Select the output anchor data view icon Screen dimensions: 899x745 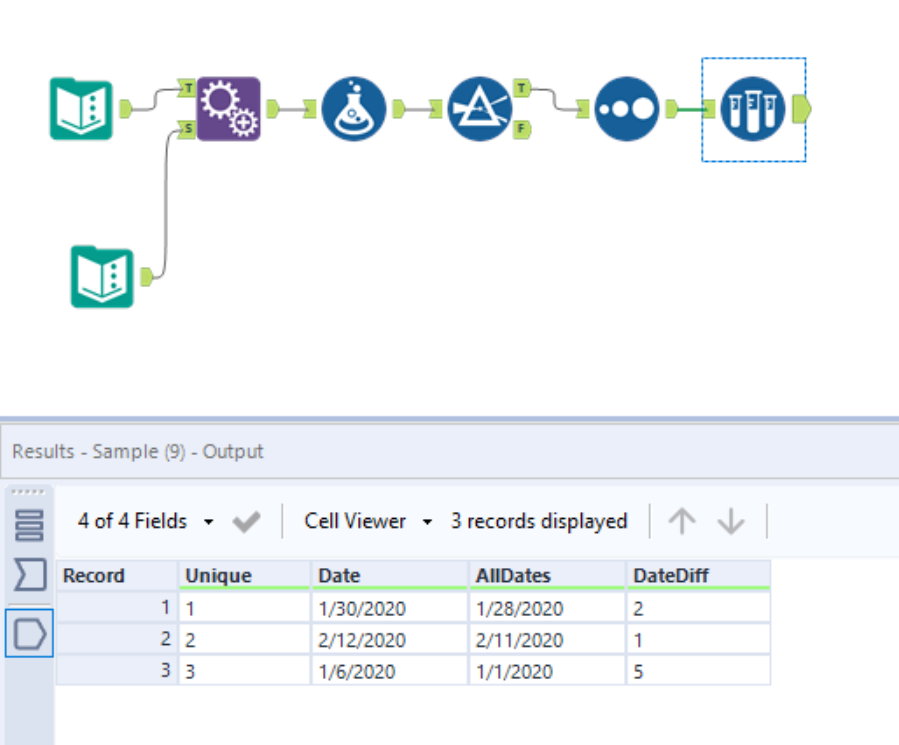[30, 633]
